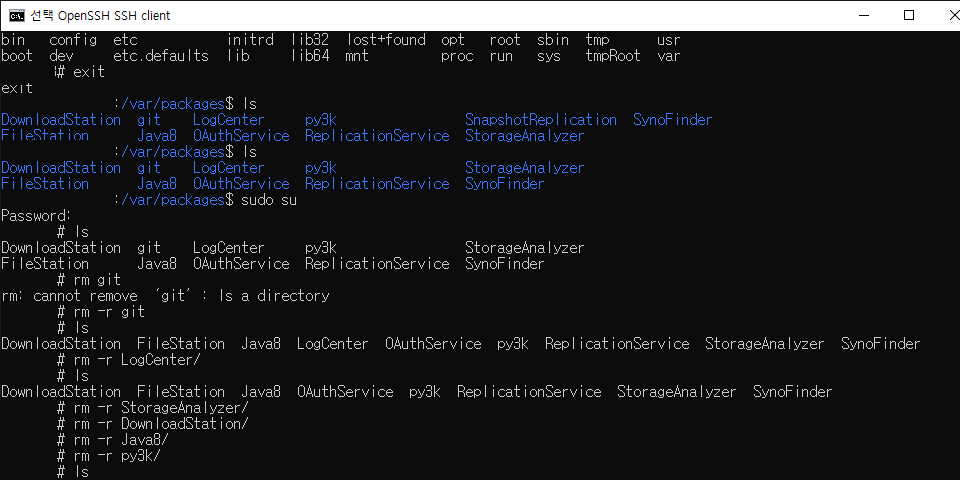Click the 'sudo su' command text

(269, 200)
